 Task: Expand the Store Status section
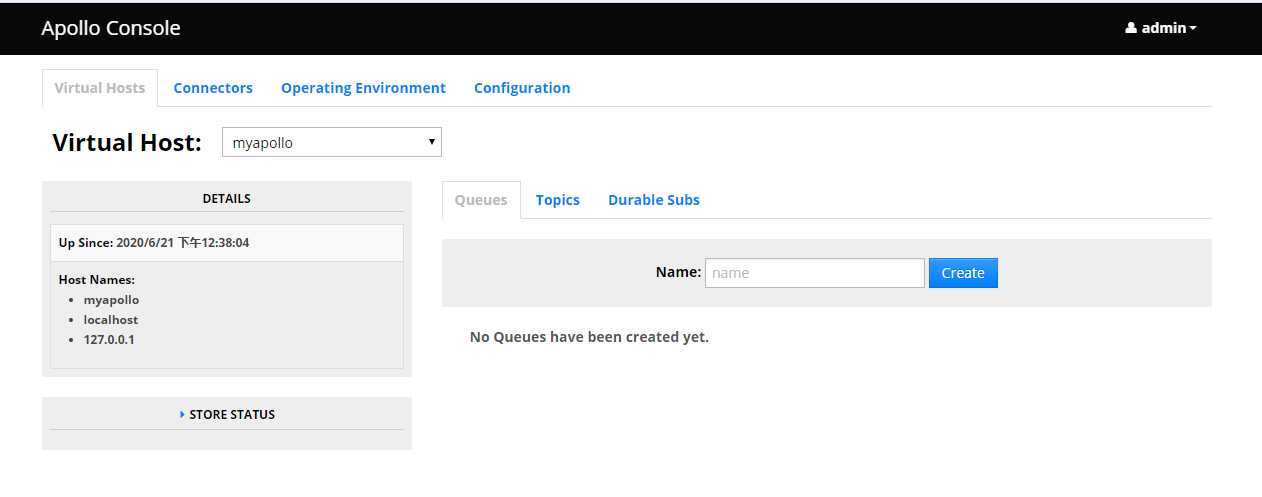point(227,414)
